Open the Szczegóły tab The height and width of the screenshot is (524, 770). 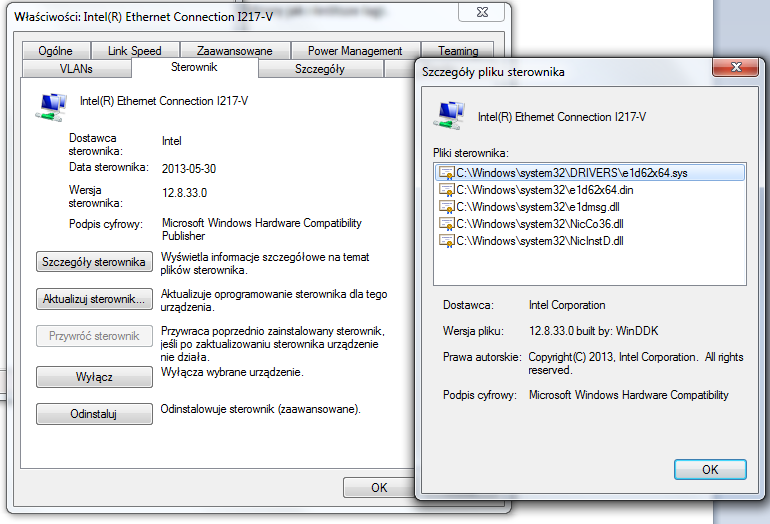pos(320,69)
